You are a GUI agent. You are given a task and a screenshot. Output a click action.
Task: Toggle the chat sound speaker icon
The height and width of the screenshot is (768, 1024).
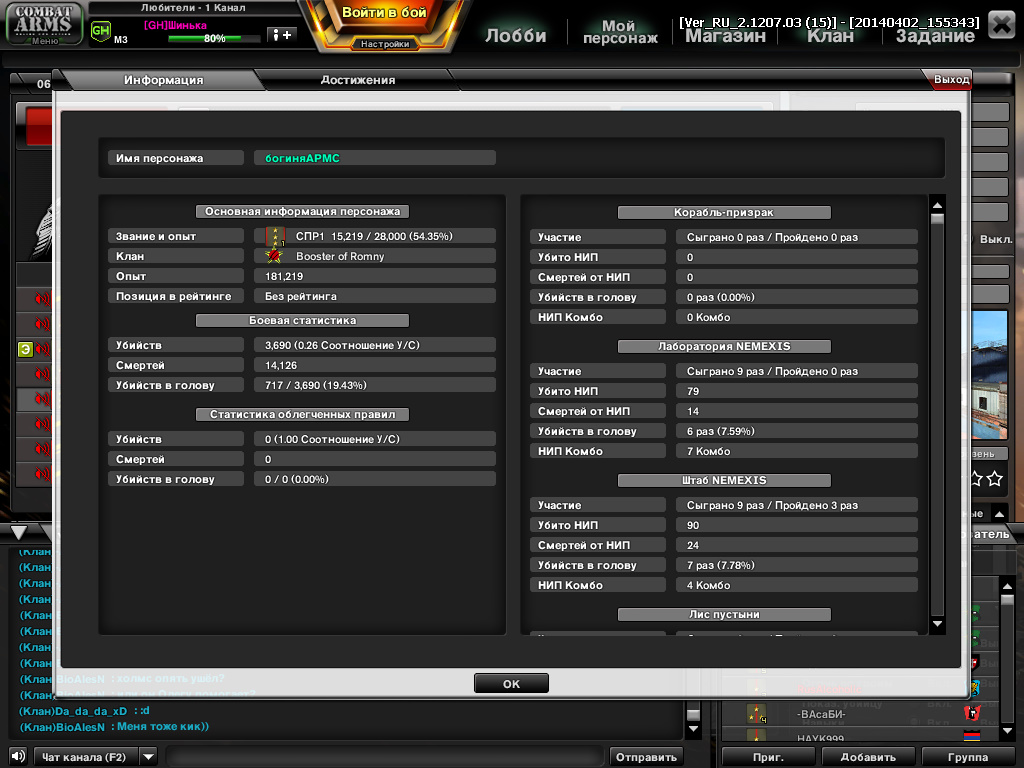pos(18,756)
